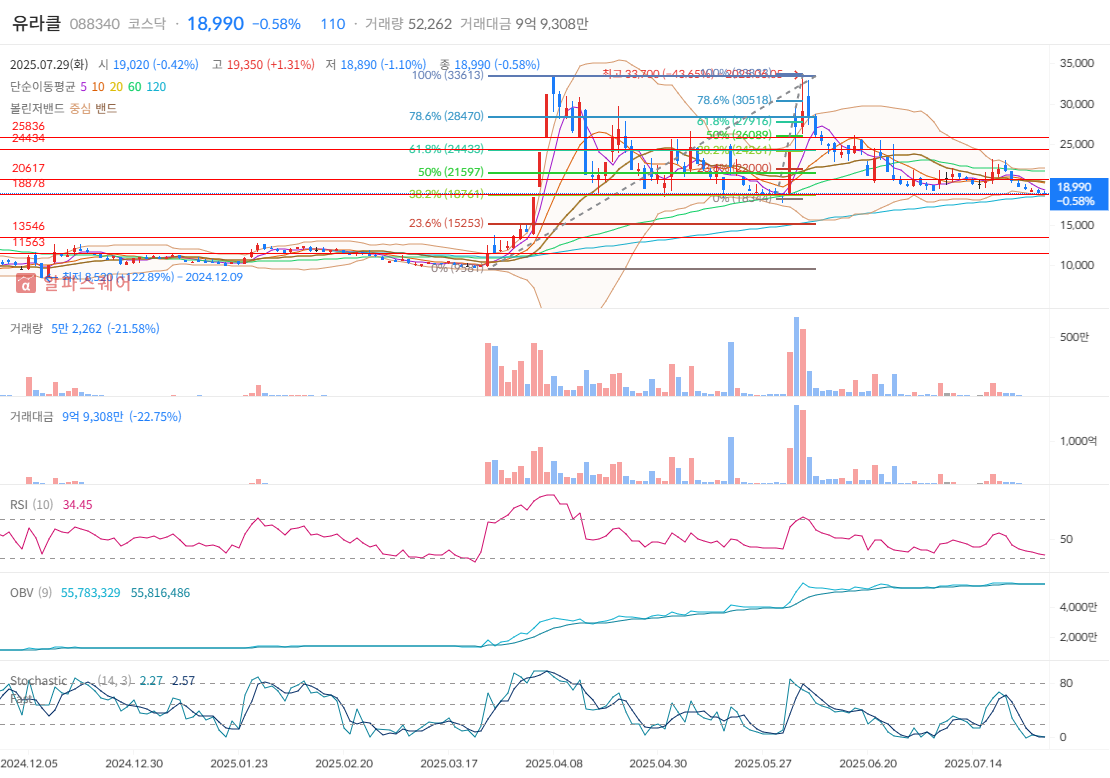Click the Fibonacci 78.6% (30518) label
Viewport: 1110px width, 778px height.
pos(734,101)
